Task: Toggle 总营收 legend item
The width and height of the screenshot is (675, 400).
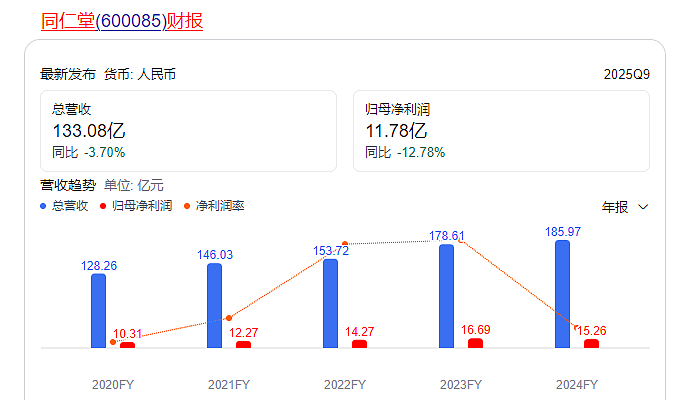Action: pos(64,206)
